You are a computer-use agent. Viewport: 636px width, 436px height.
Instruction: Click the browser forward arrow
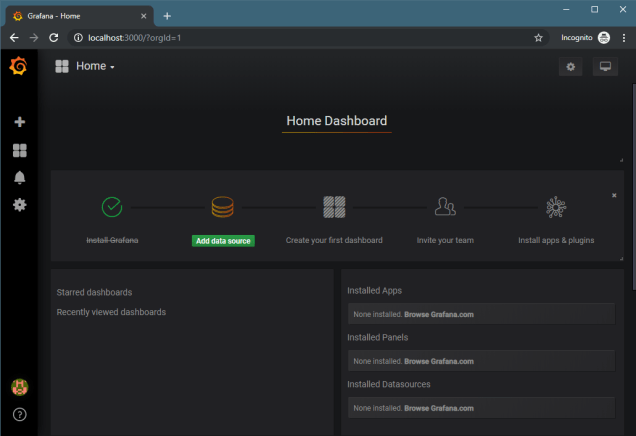(34, 38)
